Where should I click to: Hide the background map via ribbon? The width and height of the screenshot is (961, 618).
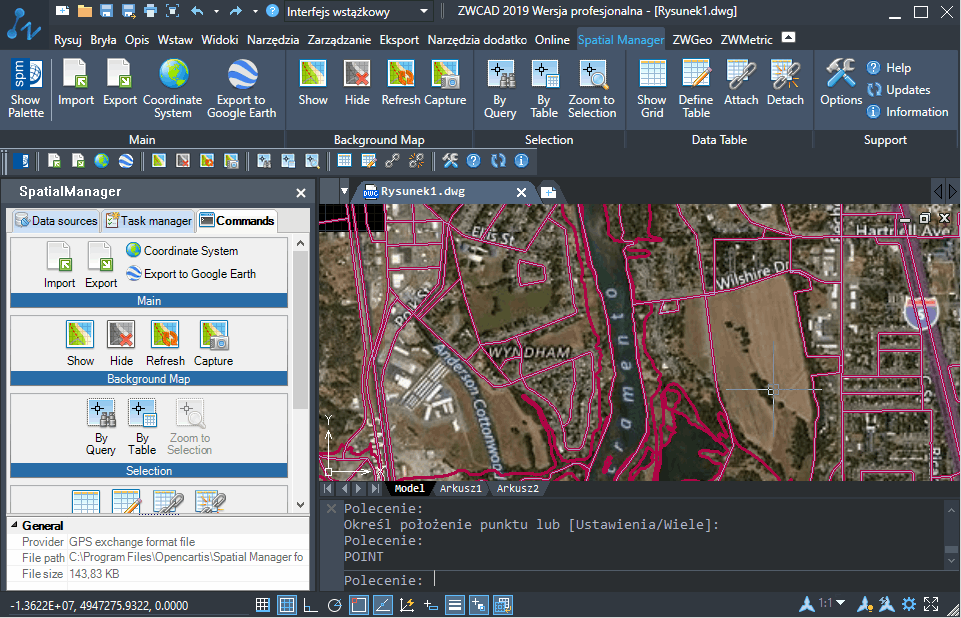coord(357,83)
